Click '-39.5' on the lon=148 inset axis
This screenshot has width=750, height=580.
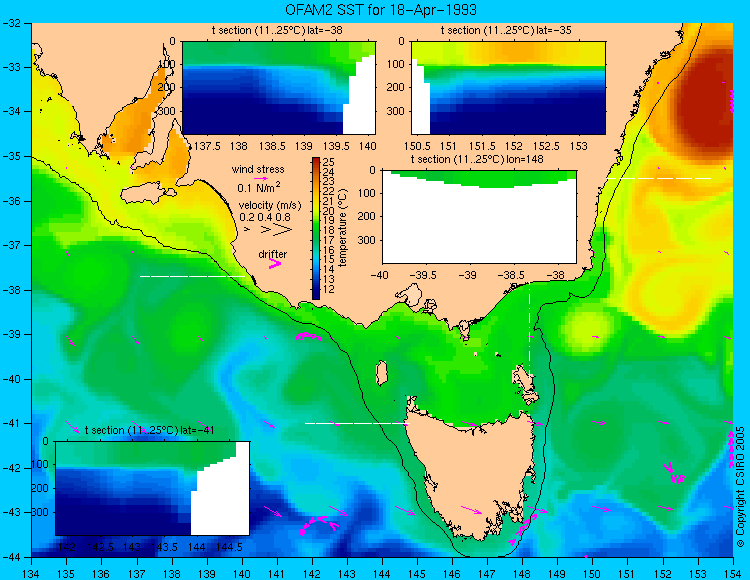point(425,275)
